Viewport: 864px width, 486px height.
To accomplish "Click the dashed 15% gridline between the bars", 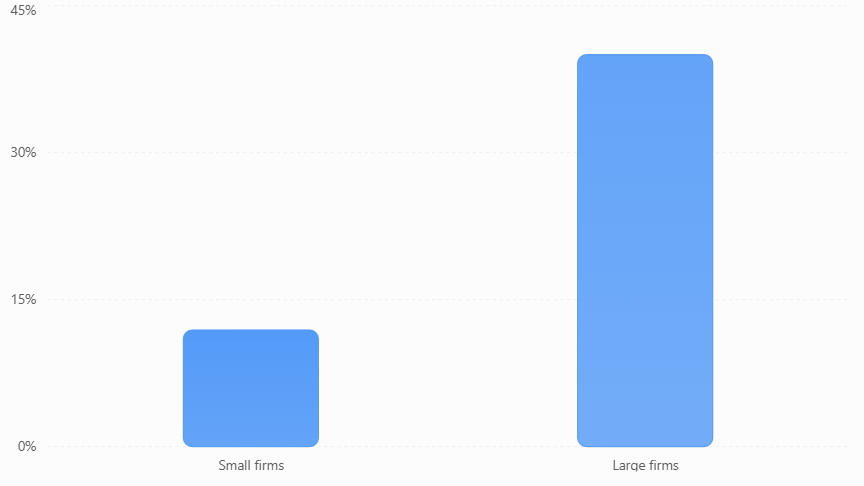I will point(448,300).
